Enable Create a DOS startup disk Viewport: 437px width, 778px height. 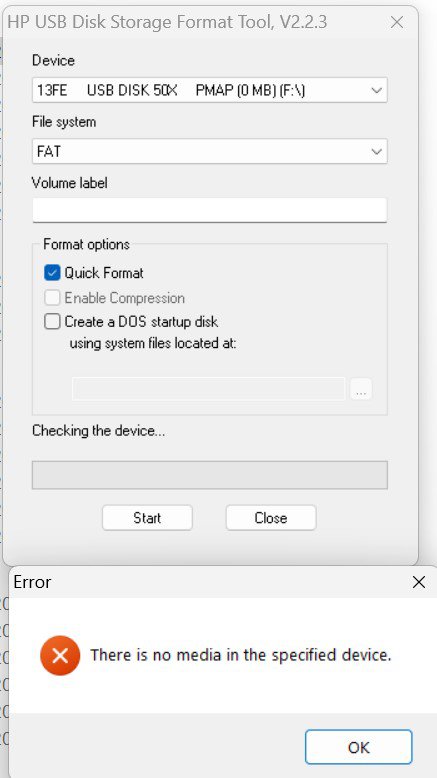(52, 322)
